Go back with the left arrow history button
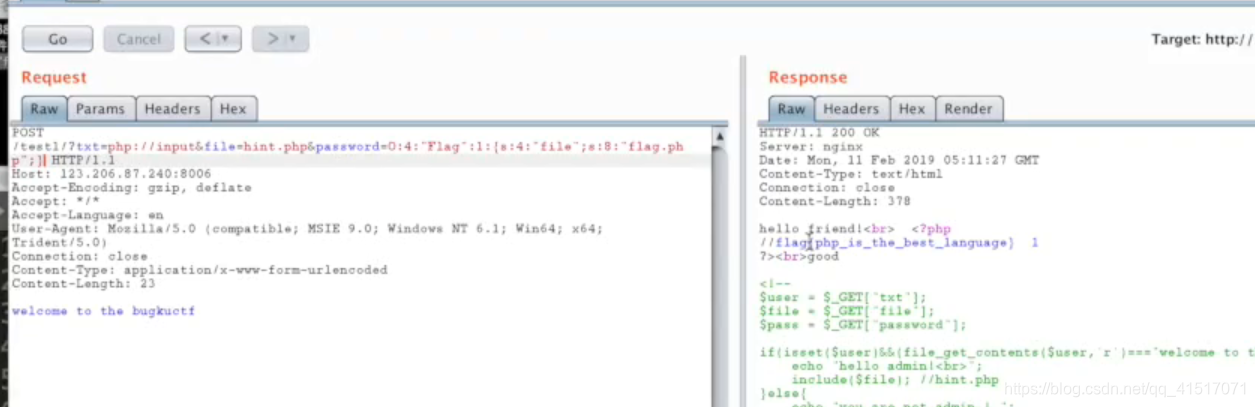1255x407 pixels. pos(204,39)
